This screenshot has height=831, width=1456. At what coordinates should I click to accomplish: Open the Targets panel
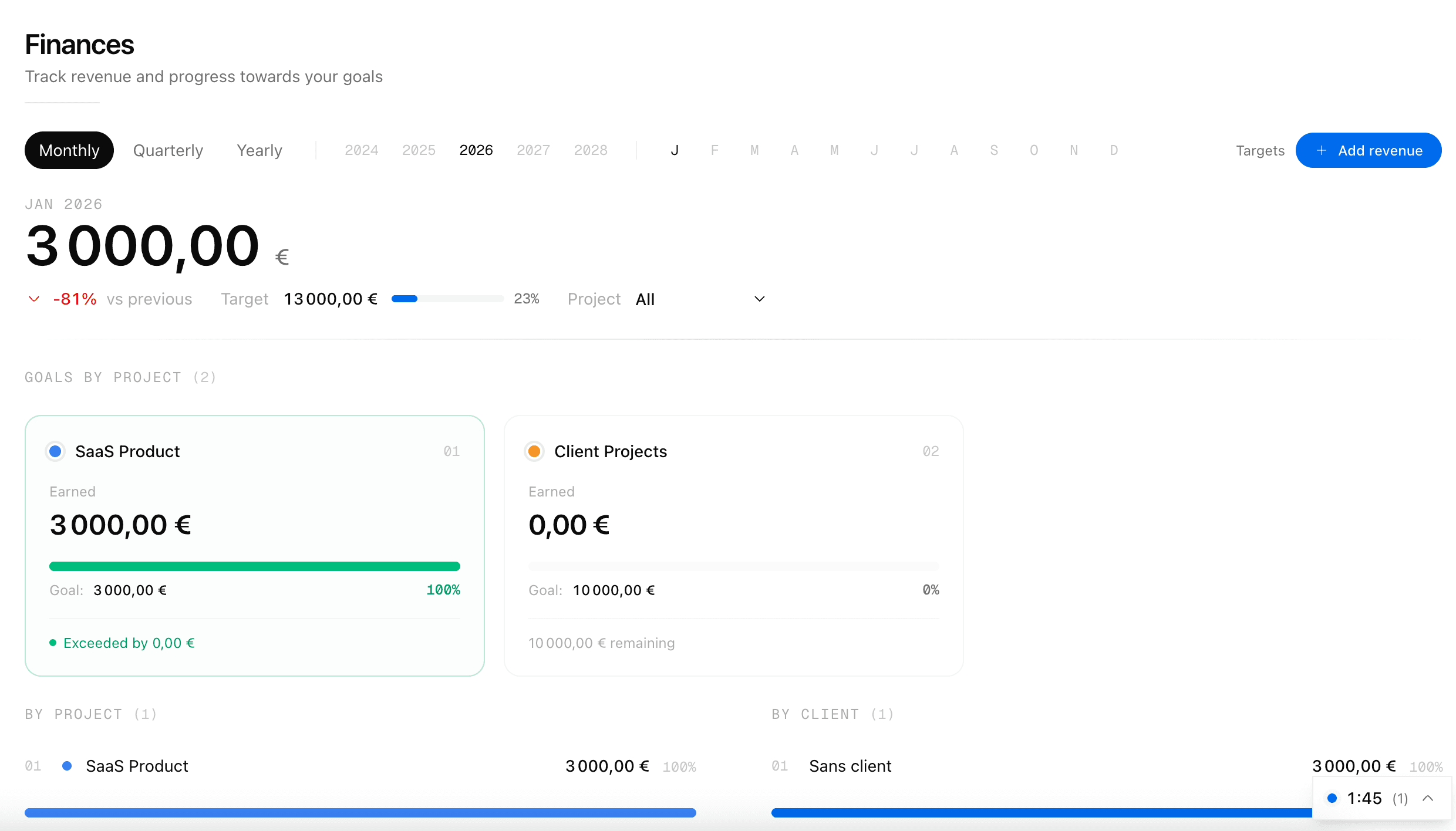click(x=1258, y=150)
